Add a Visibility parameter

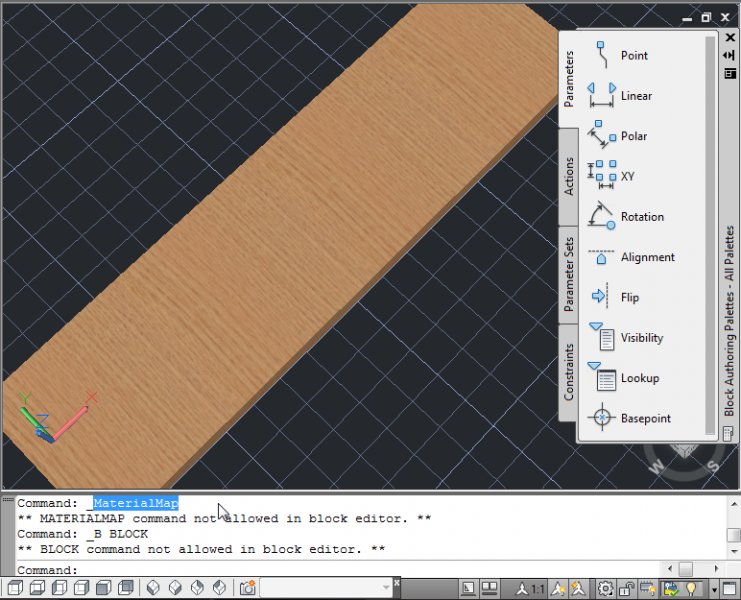[625, 337]
